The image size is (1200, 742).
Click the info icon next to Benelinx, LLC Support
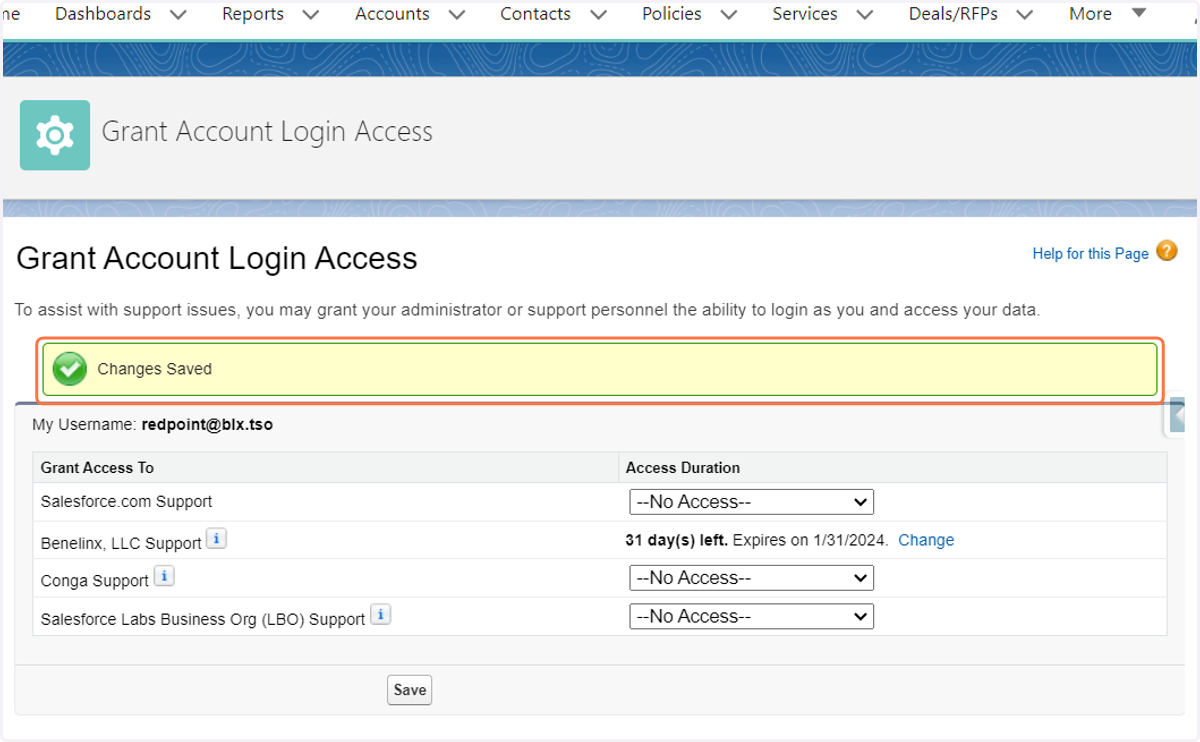pos(216,539)
